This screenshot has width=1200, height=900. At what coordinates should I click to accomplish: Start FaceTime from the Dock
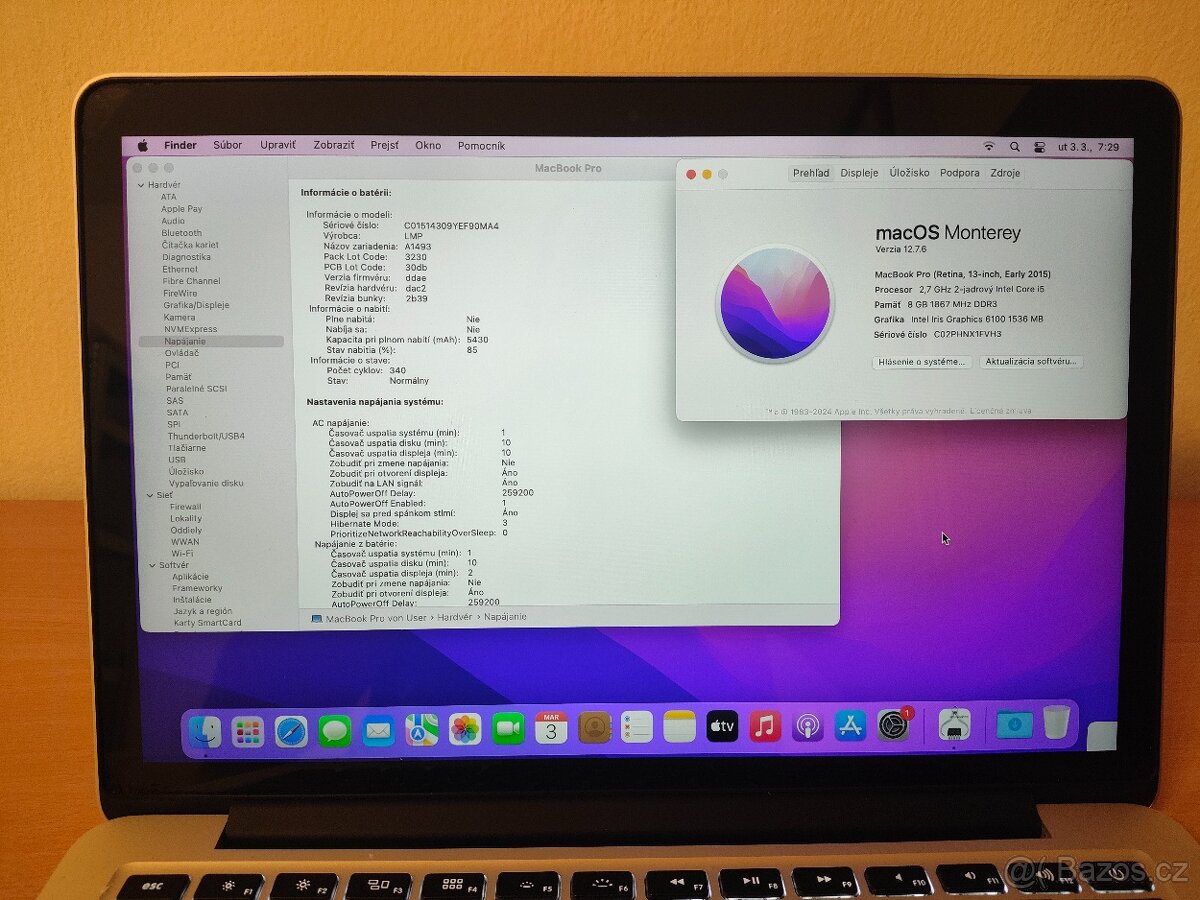tap(506, 727)
